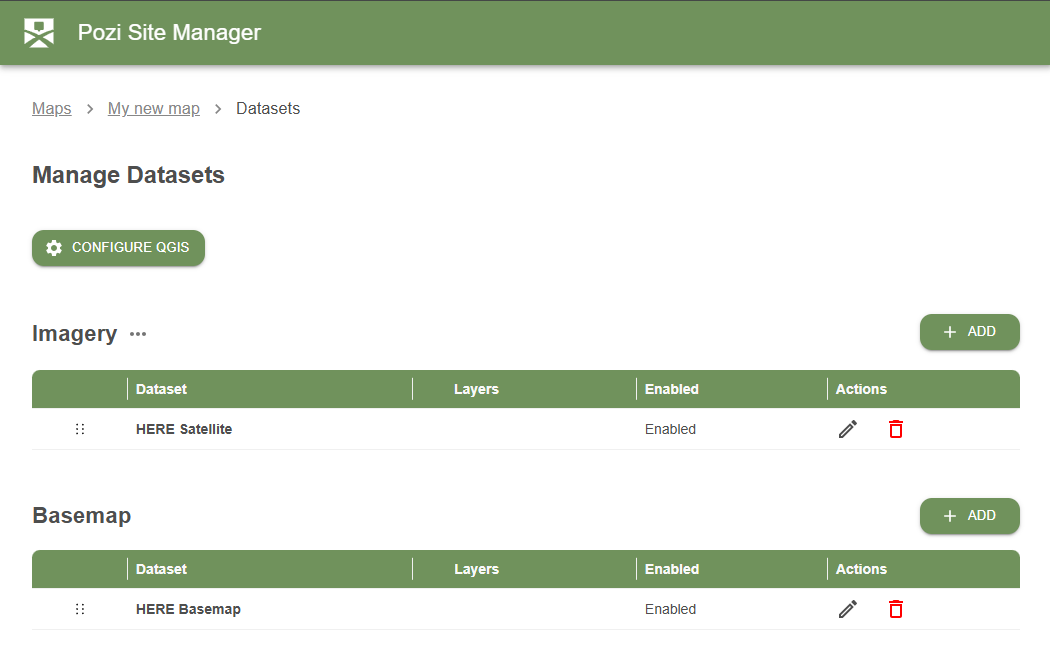The height and width of the screenshot is (652, 1050).
Task: Toggle the Enabled status of HERE Basemap
Action: click(x=670, y=608)
